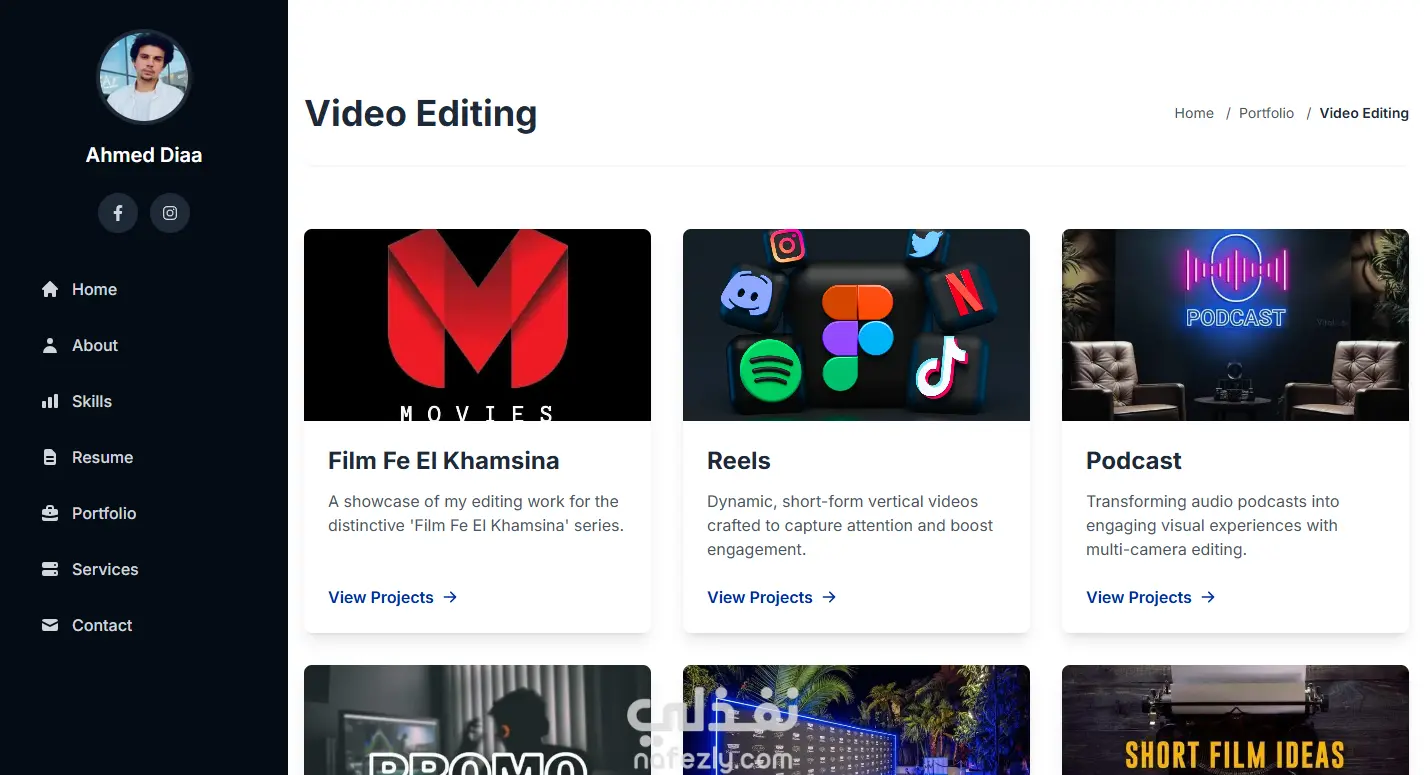
Task: Click the Skills bar chart icon
Action: pyautogui.click(x=50, y=401)
